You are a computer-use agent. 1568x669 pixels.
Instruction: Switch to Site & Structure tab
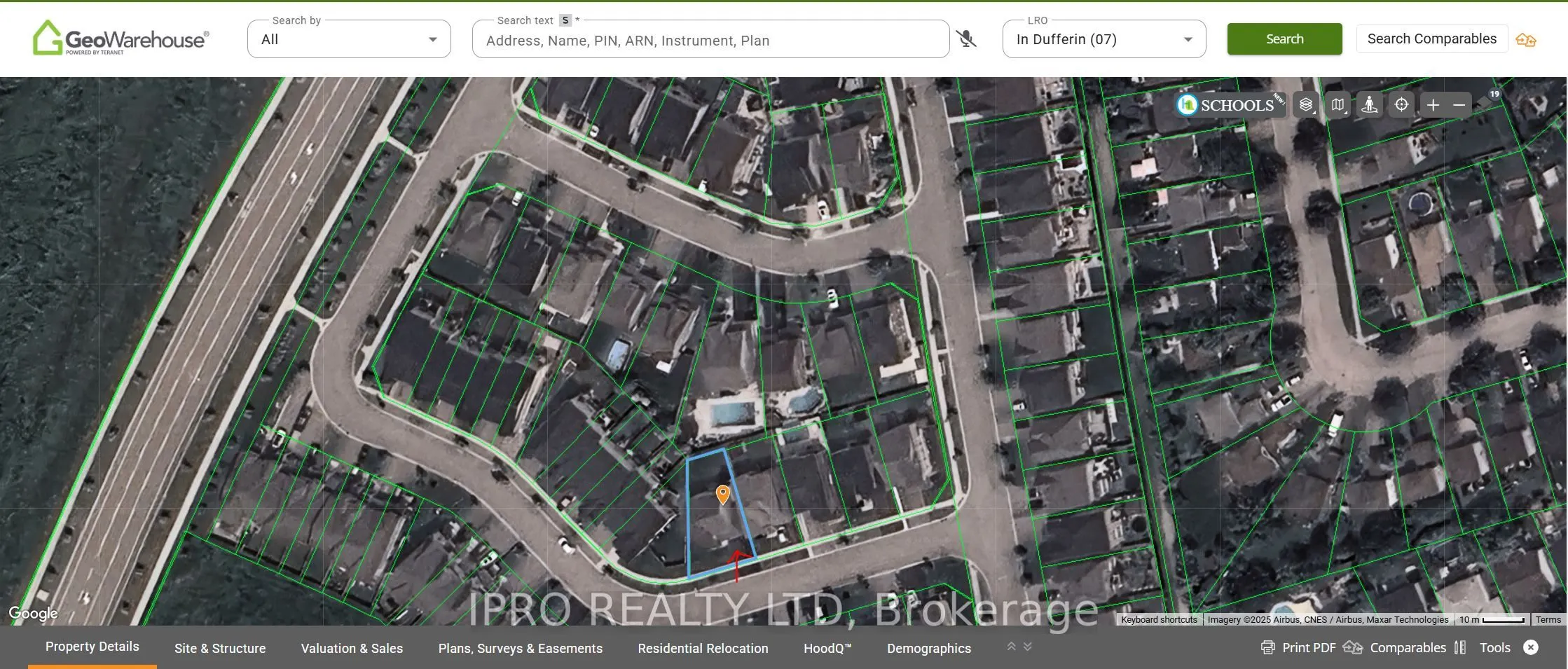[x=220, y=648]
